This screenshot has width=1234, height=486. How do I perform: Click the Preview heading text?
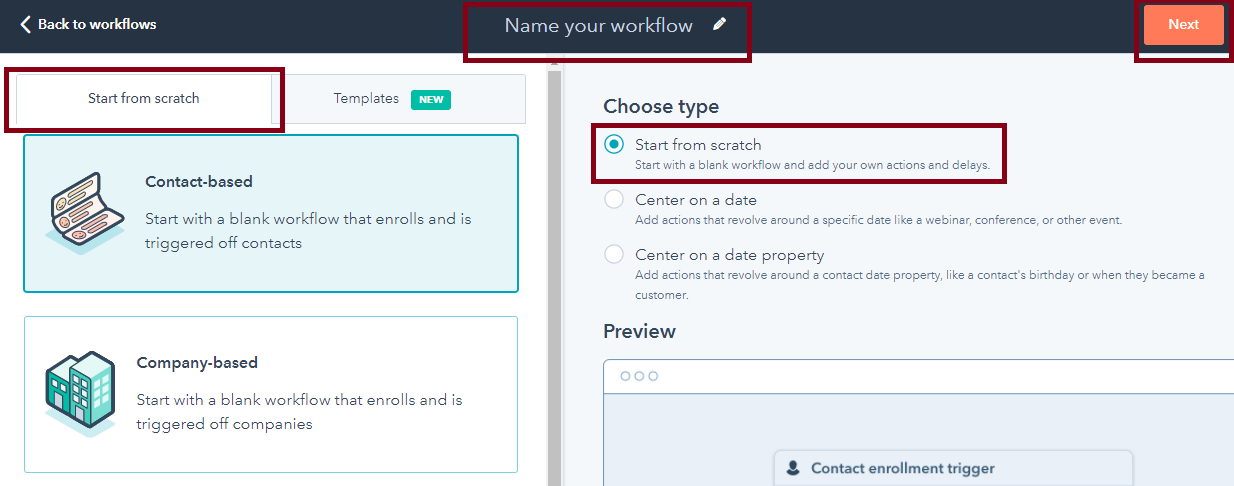[x=639, y=331]
